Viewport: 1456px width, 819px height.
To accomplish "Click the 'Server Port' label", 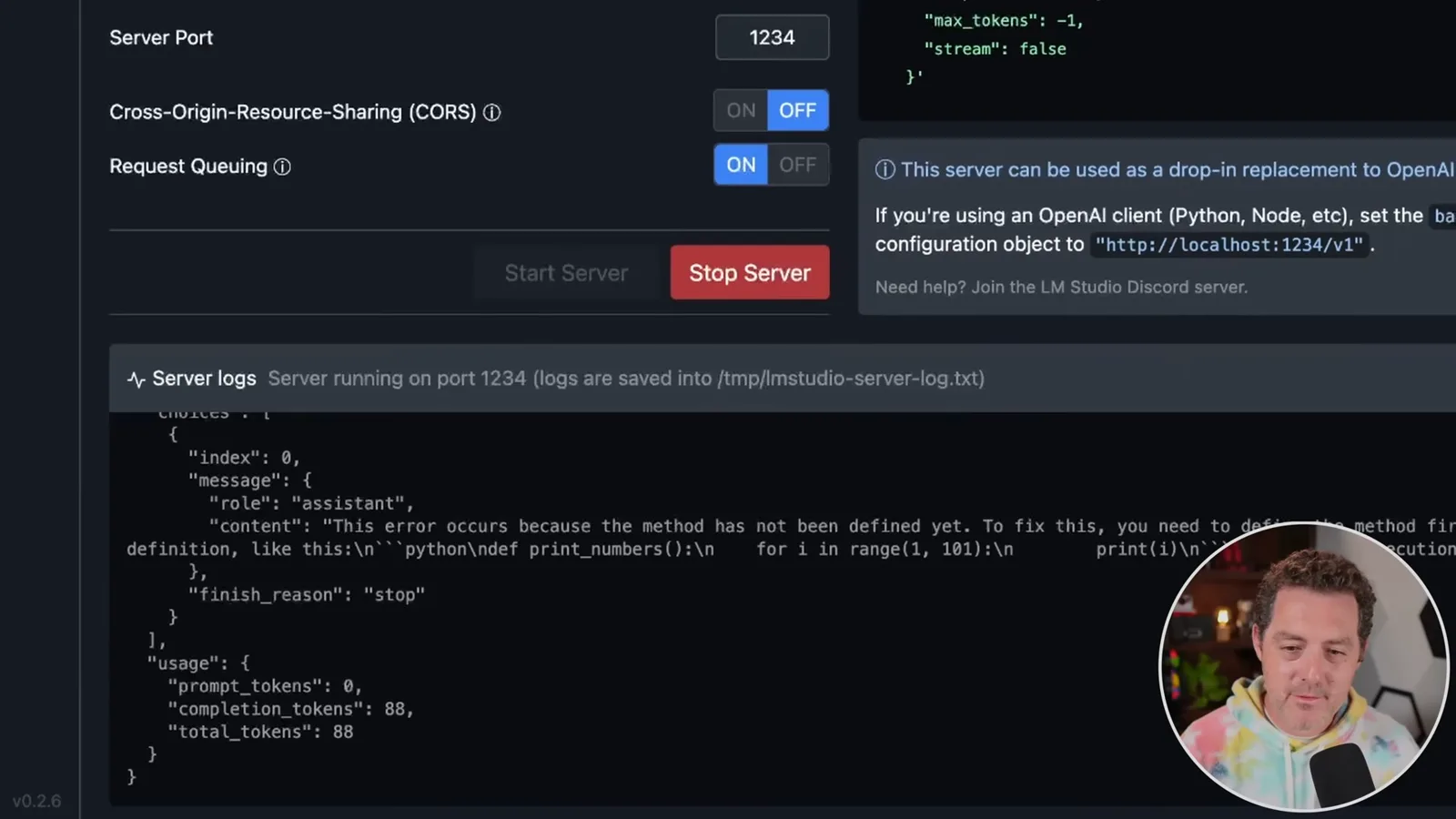I will click(161, 37).
